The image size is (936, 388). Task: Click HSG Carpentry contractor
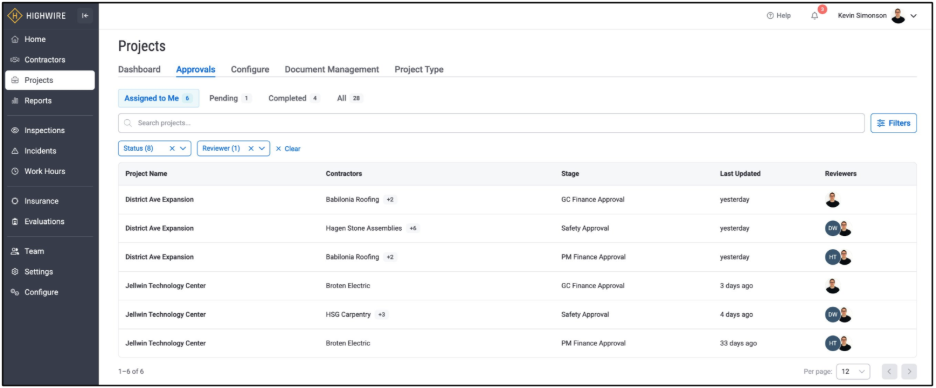[349, 315]
